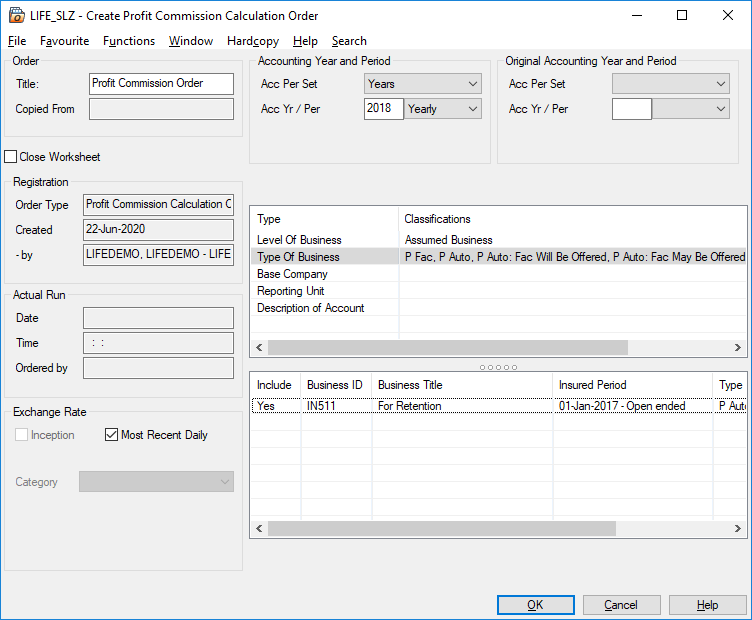Open the Favourite menu
This screenshot has width=752, height=620.
(64, 41)
